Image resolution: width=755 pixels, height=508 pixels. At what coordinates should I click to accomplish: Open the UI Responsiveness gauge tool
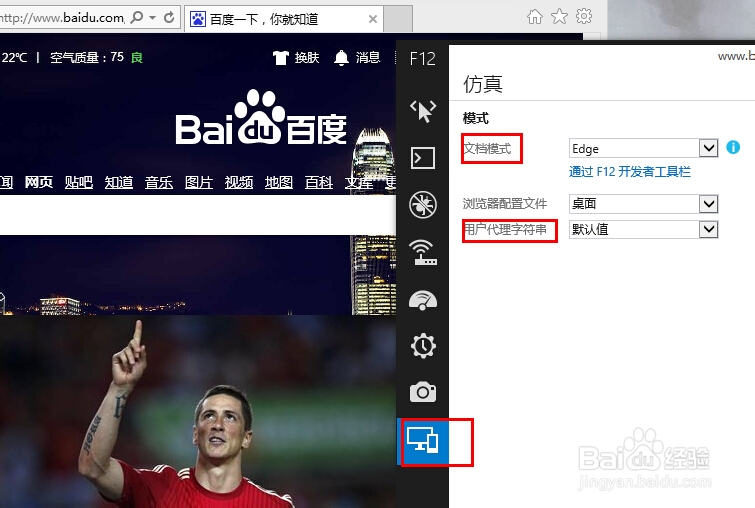[423, 300]
